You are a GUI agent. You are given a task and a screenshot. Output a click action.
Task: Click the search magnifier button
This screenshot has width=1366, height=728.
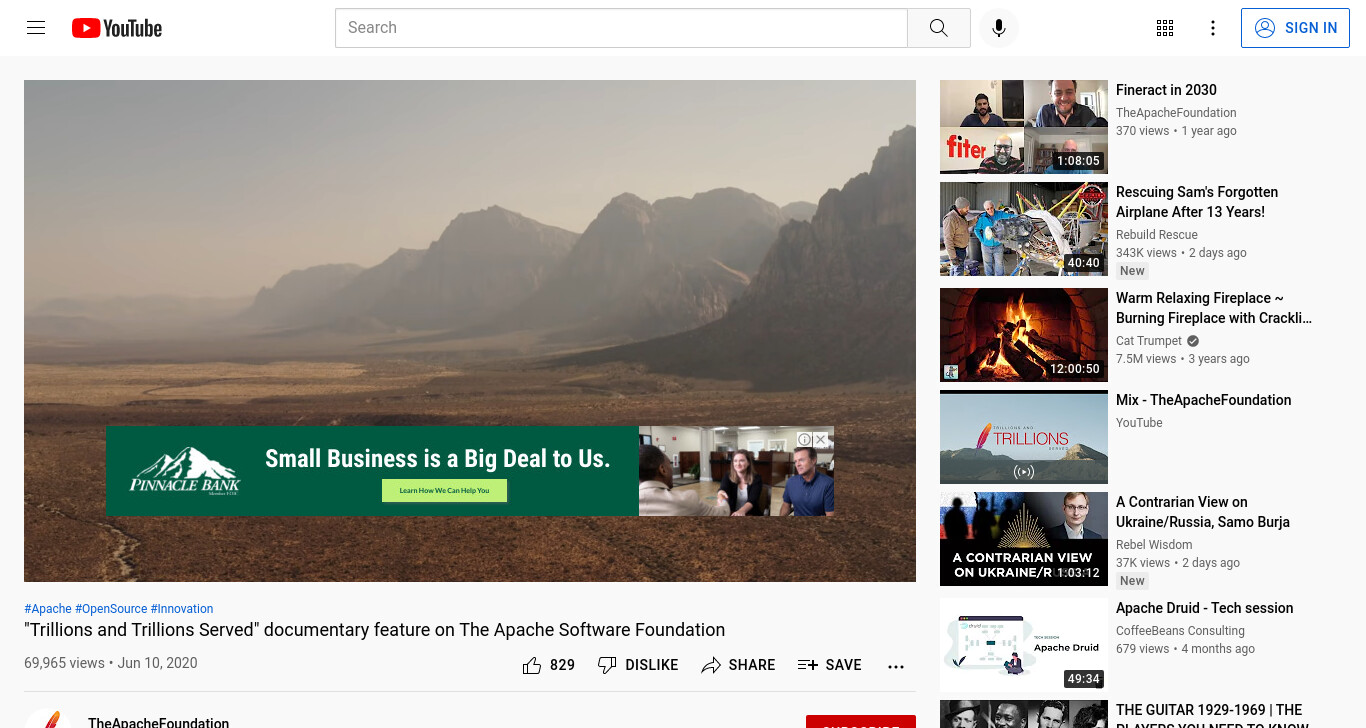click(938, 28)
